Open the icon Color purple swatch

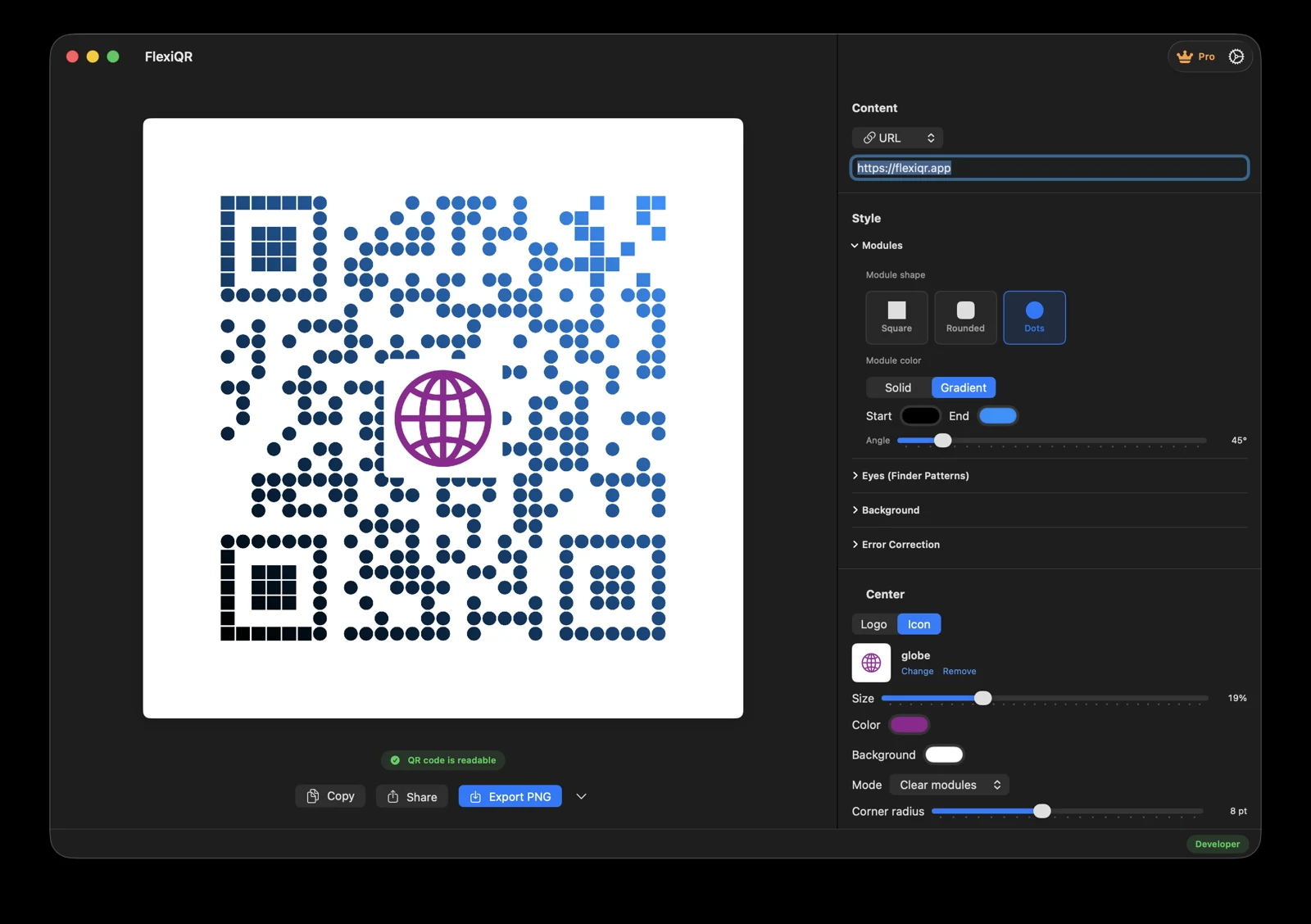[909, 725]
